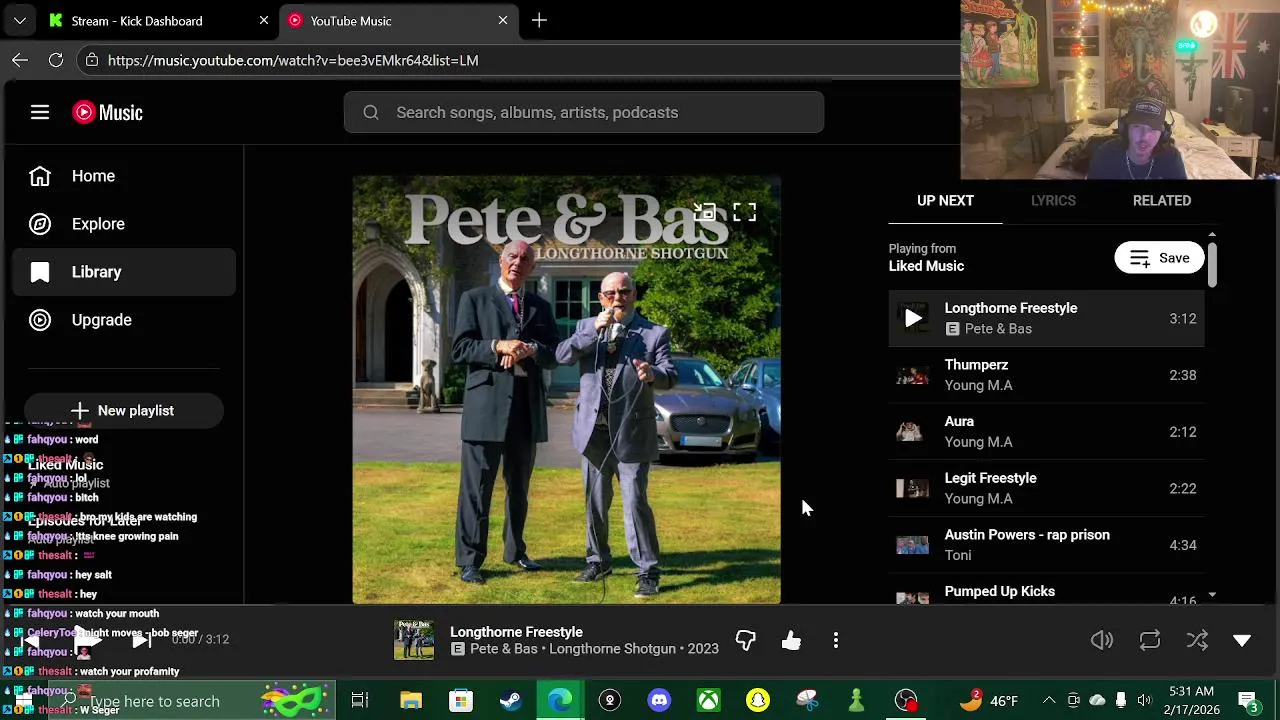Click the Legit Freestyle thumbnail
This screenshot has width=1280, height=720.
[x=912, y=488]
